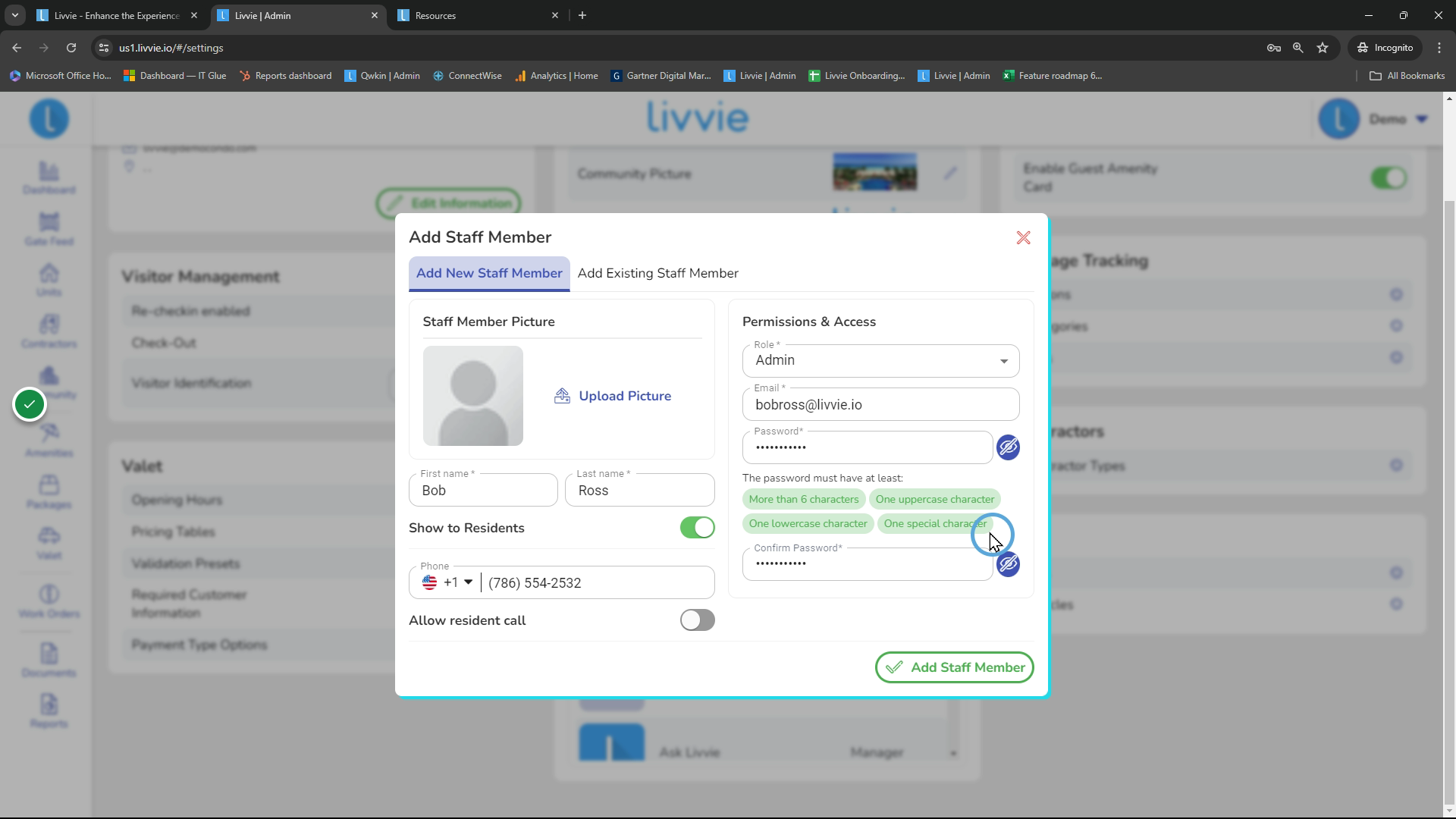Open Work Orders in left sidebar
Viewport: 1456px width, 819px height.
pos(49,601)
